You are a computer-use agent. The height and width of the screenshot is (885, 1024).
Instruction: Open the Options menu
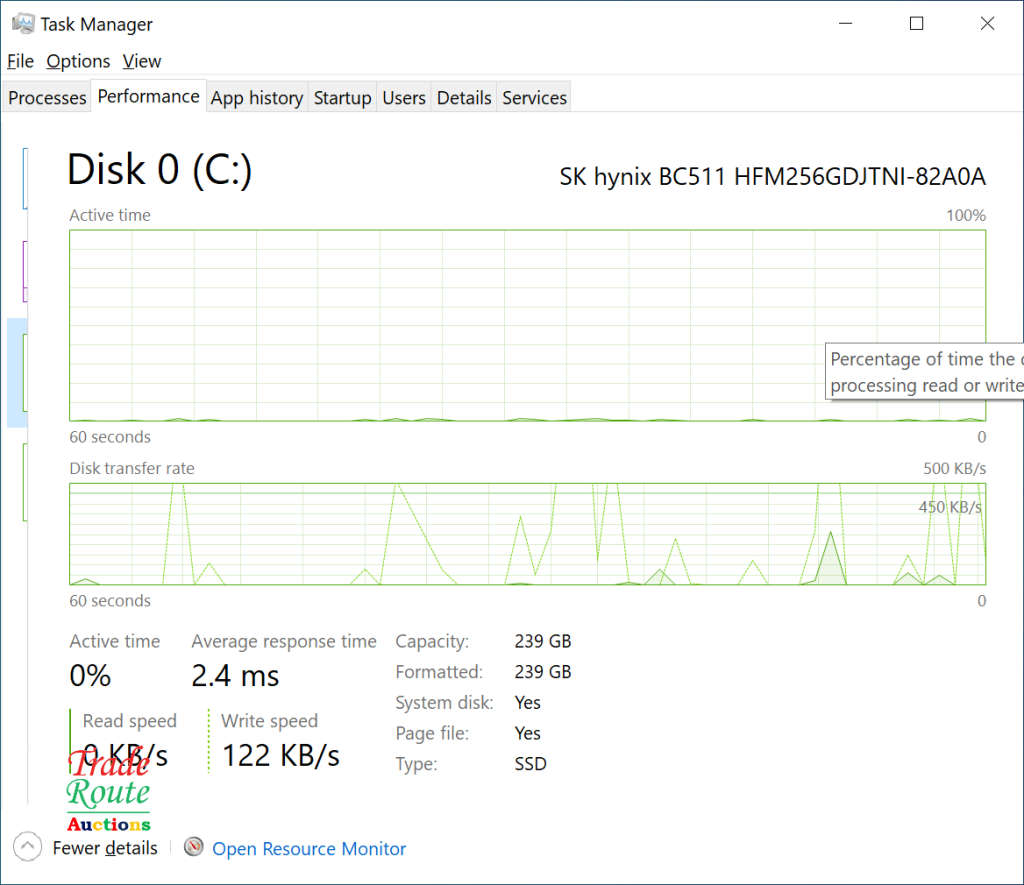coord(77,61)
